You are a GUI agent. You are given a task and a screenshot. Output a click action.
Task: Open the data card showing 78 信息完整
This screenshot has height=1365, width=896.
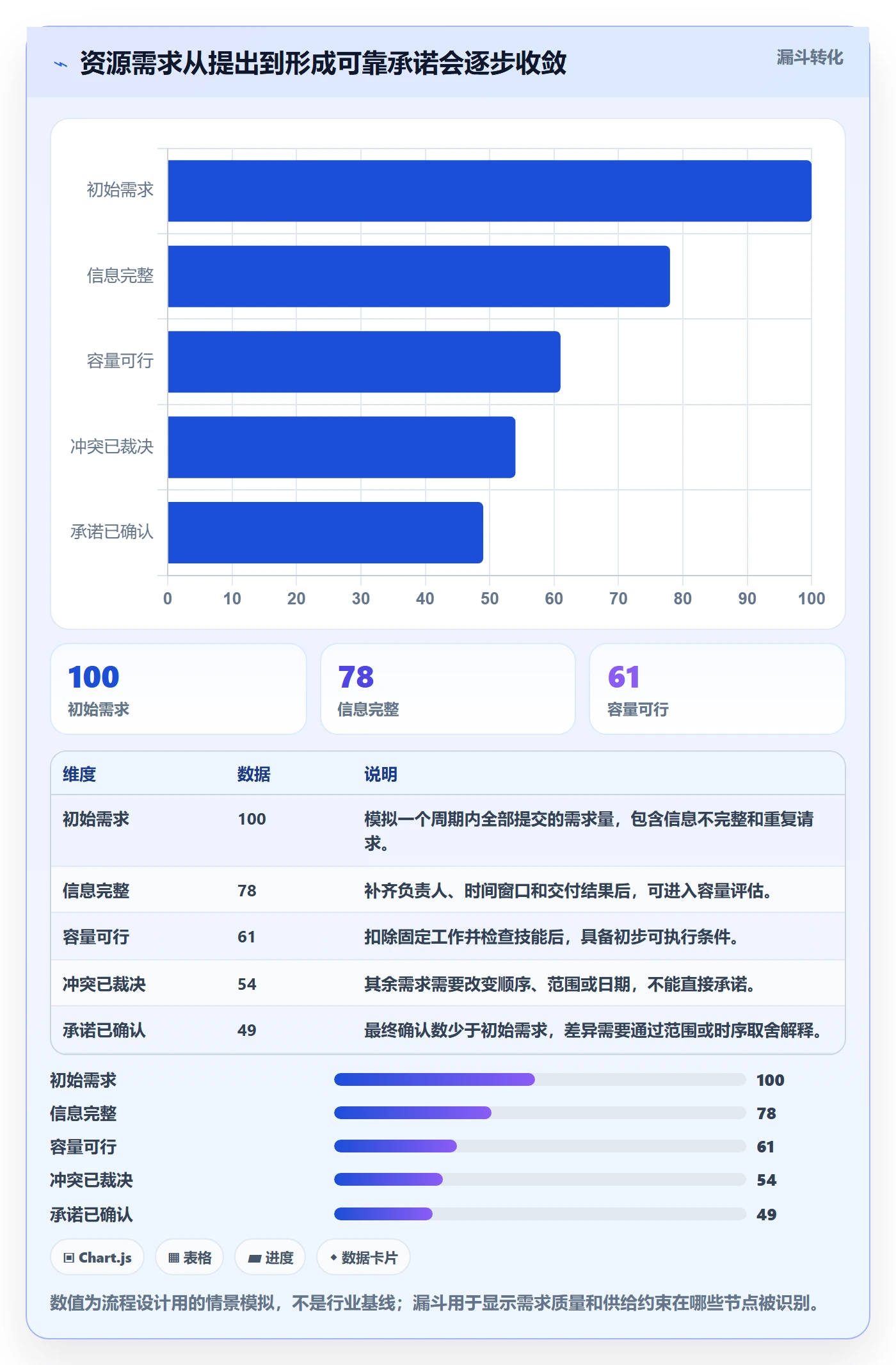pos(448,689)
